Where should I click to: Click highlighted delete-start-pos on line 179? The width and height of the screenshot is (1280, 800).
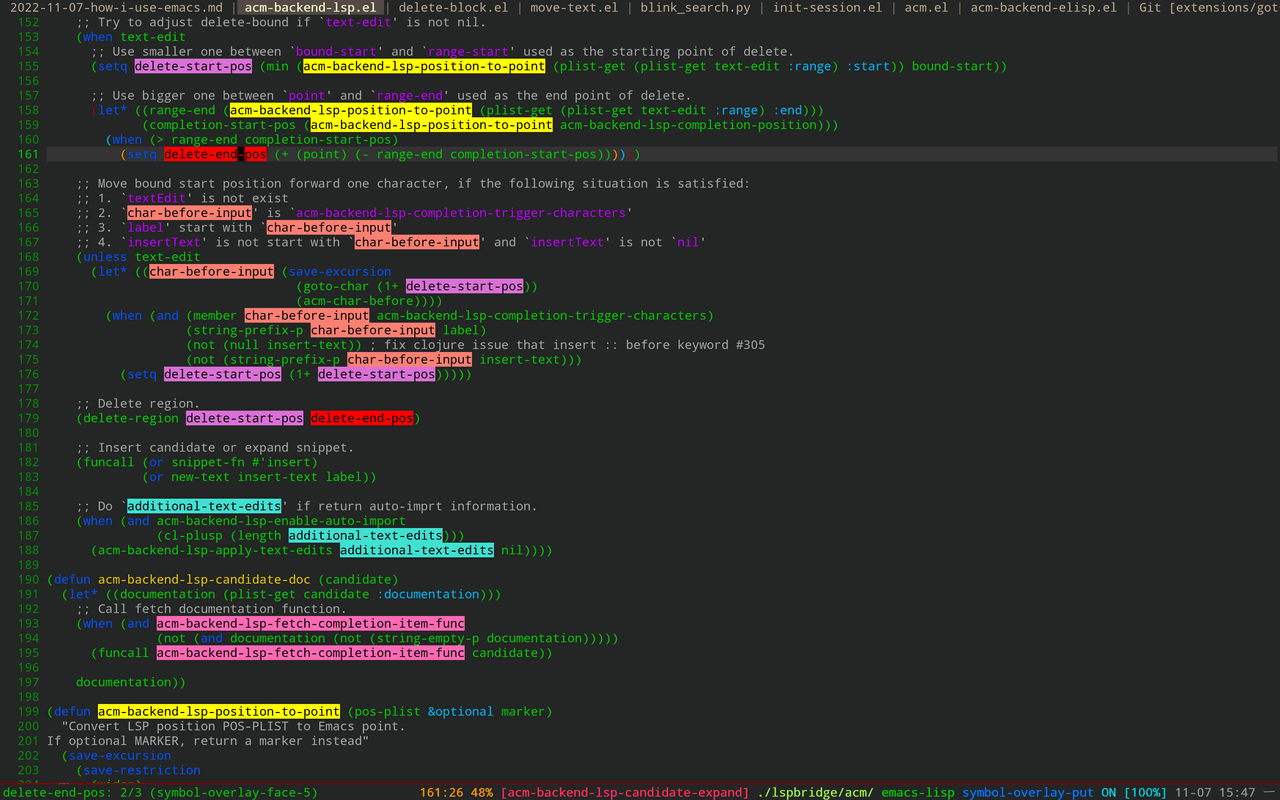pyautogui.click(x=244, y=418)
